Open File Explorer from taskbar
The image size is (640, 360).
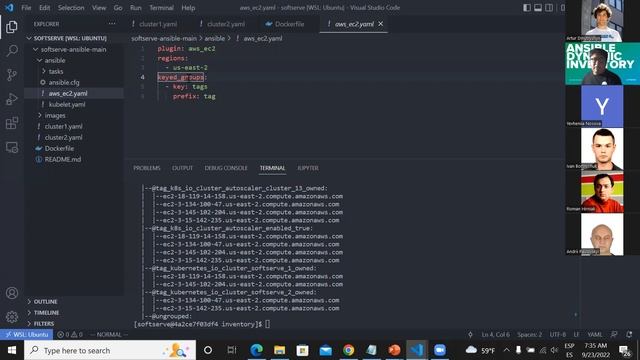pyautogui.click(x=280, y=350)
